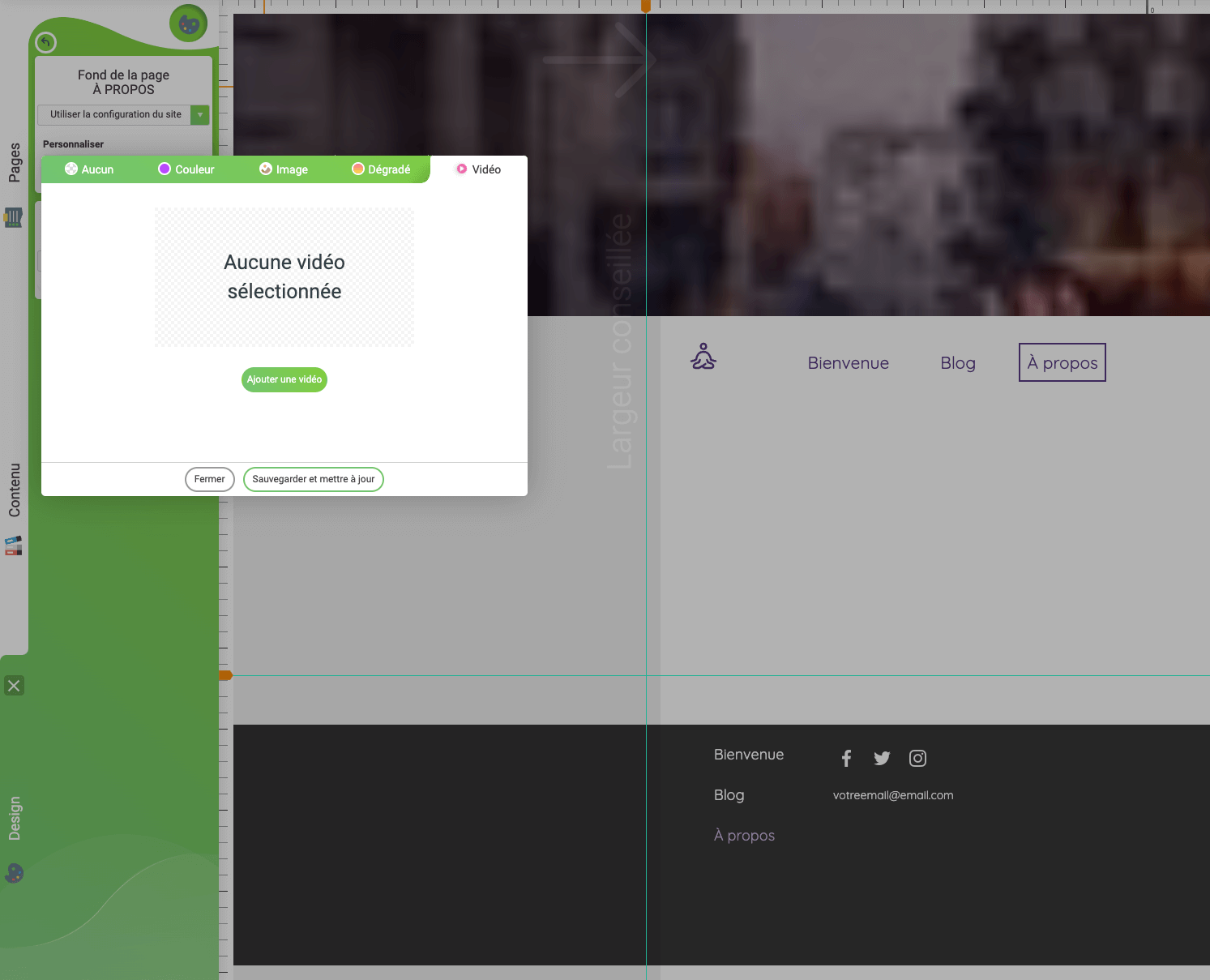Click the Fermer button
Screen dimensions: 1210x980
click(x=210, y=479)
